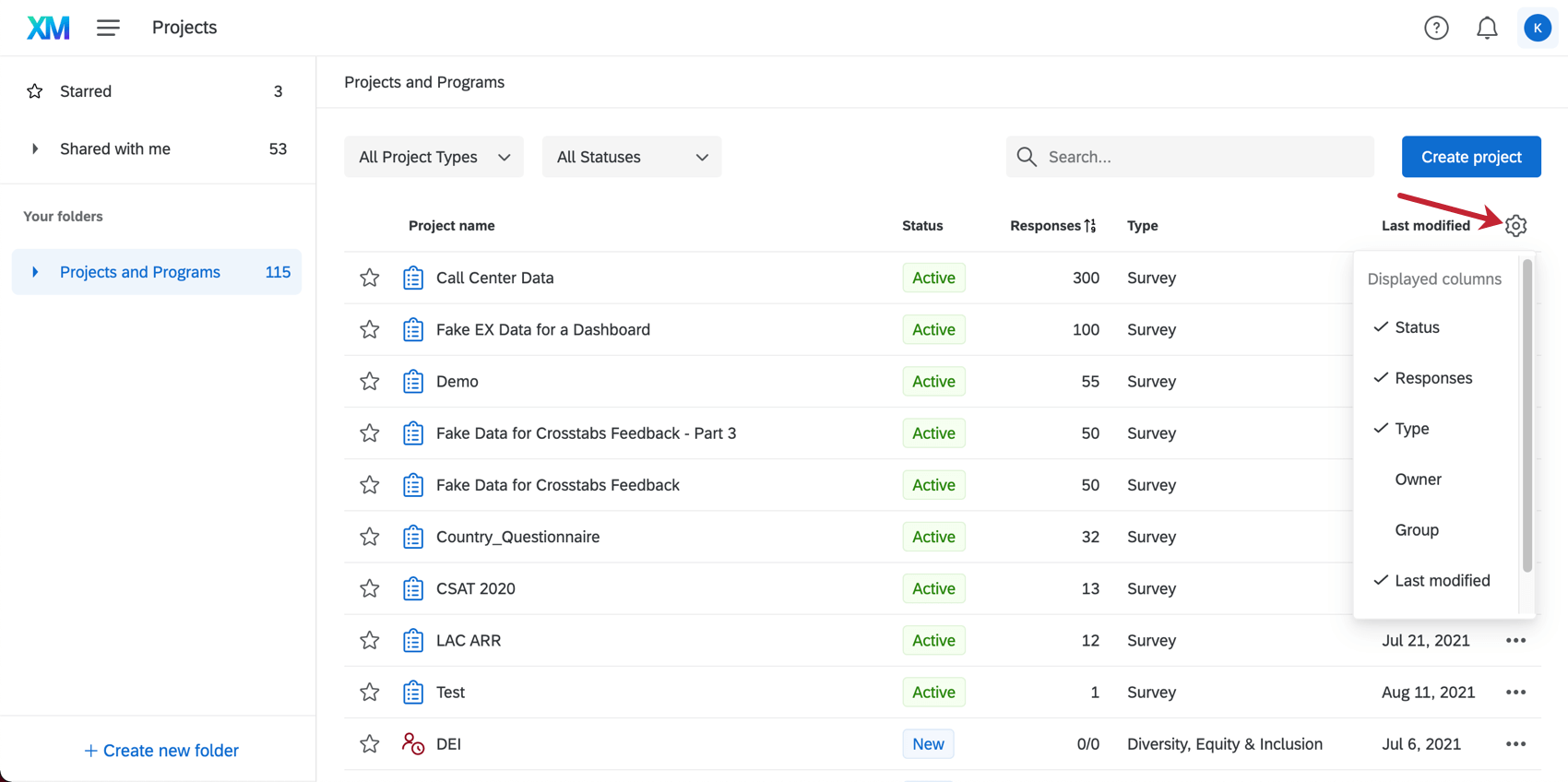Open the user account avatar K
Image resolution: width=1568 pixels, height=782 pixels.
[1537, 28]
